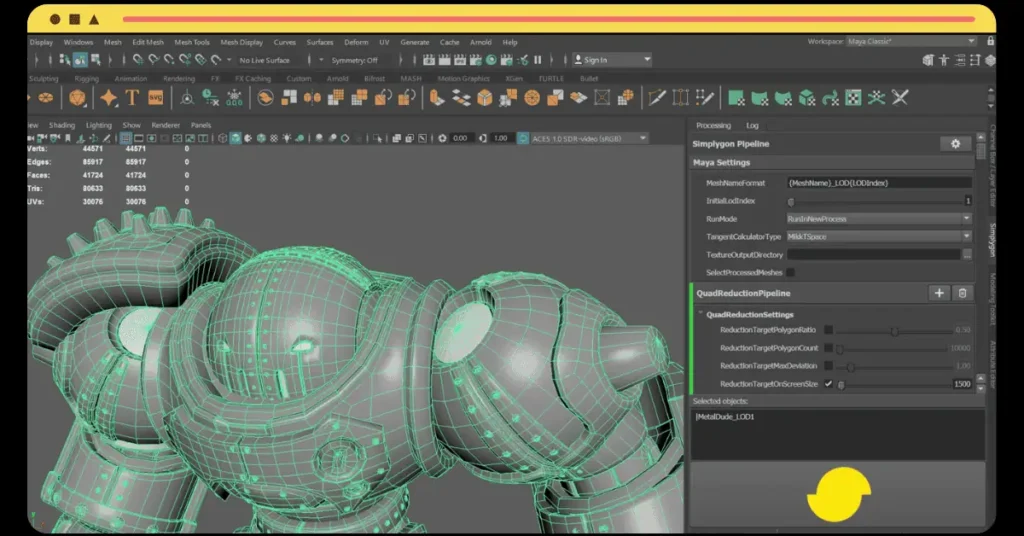Click the character controls human icon

point(944,60)
